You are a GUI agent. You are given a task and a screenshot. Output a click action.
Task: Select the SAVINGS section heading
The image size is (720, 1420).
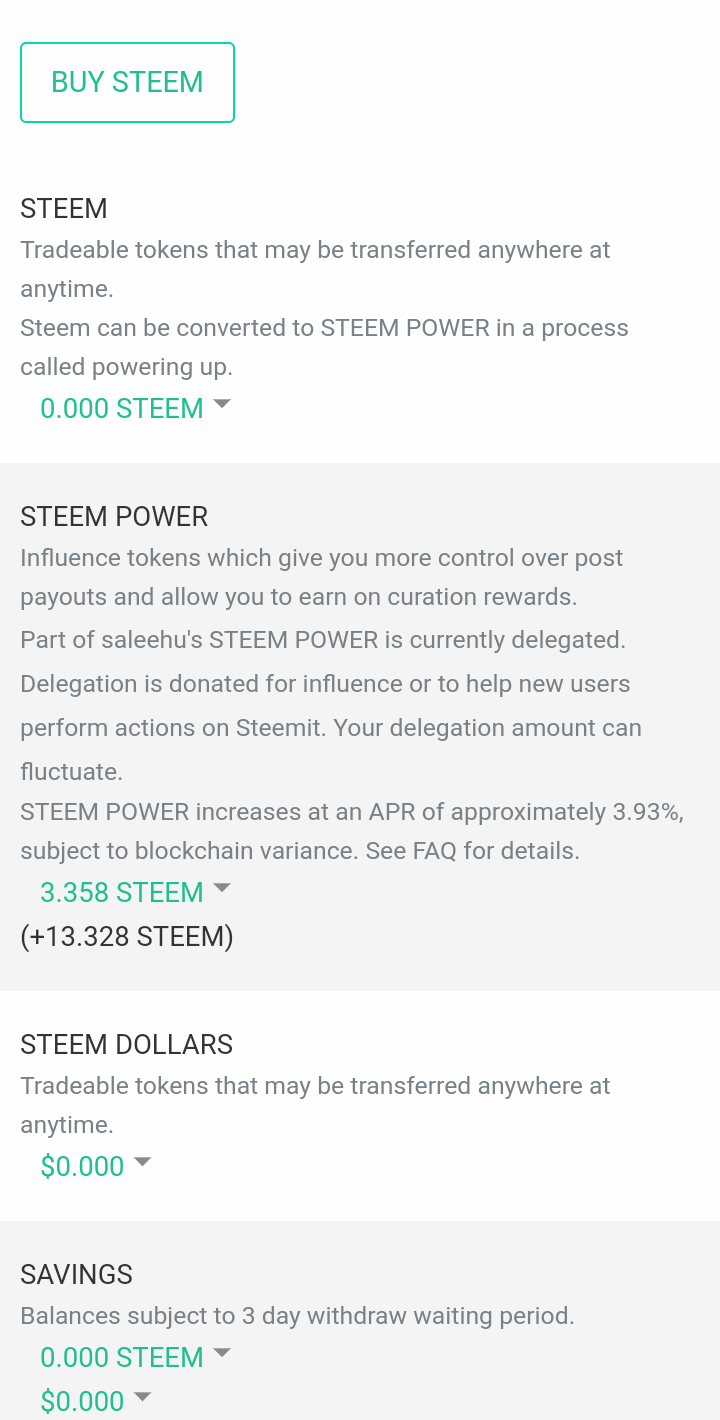coord(76,1274)
